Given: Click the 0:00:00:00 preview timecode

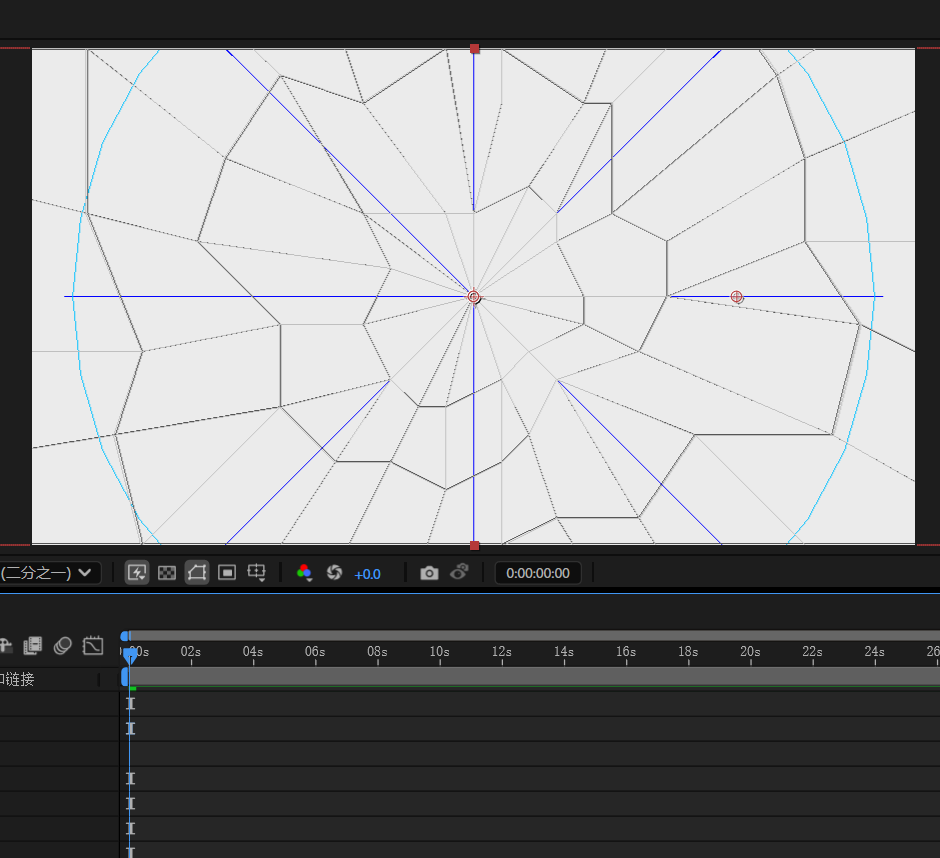Looking at the screenshot, I should [x=538, y=573].
